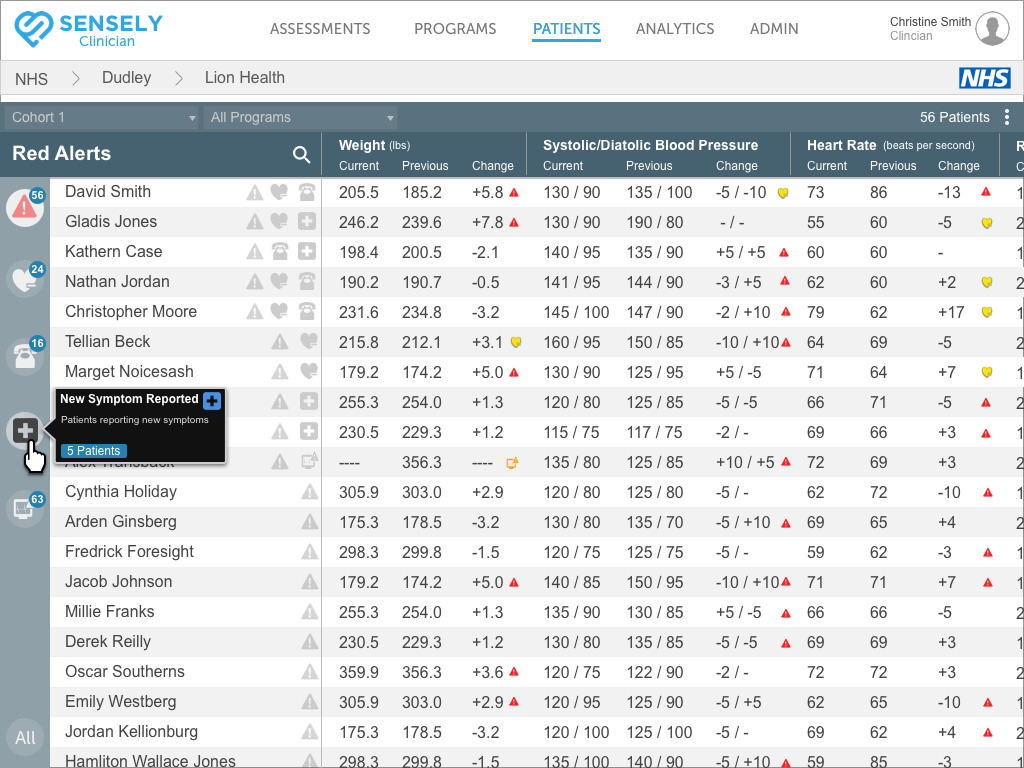
Task: Open the Red Alerts filter with 56 badge
Action: click(25, 207)
